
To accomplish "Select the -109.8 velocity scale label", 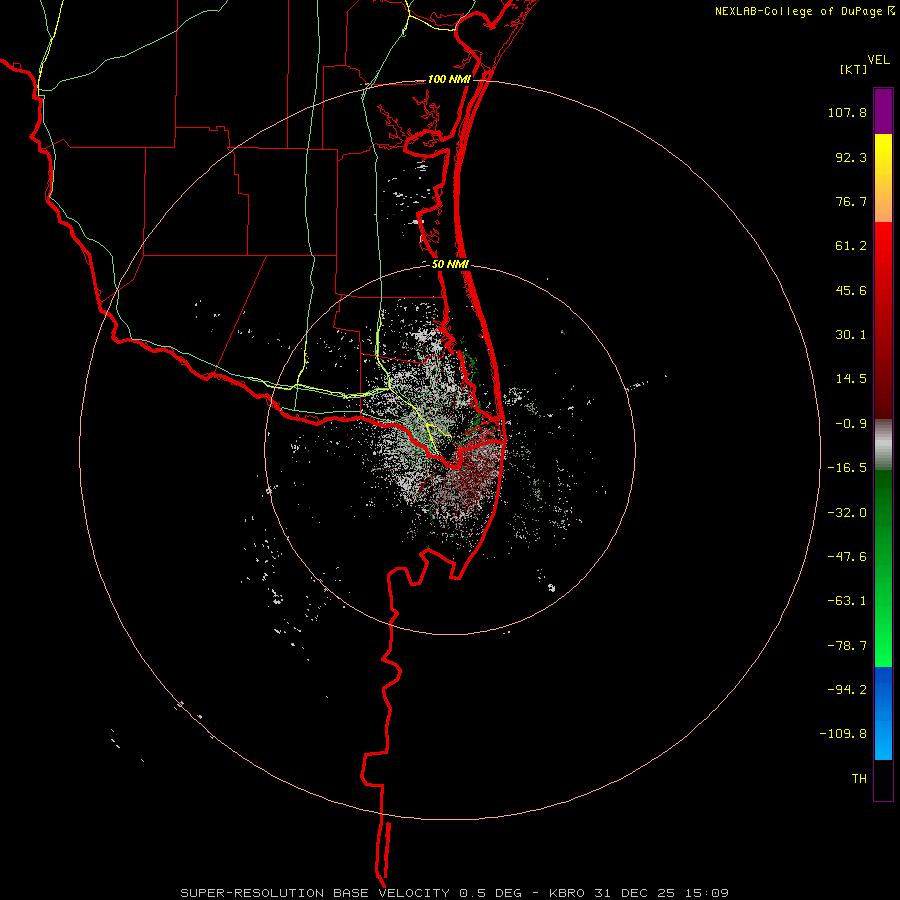I will click(x=843, y=734).
